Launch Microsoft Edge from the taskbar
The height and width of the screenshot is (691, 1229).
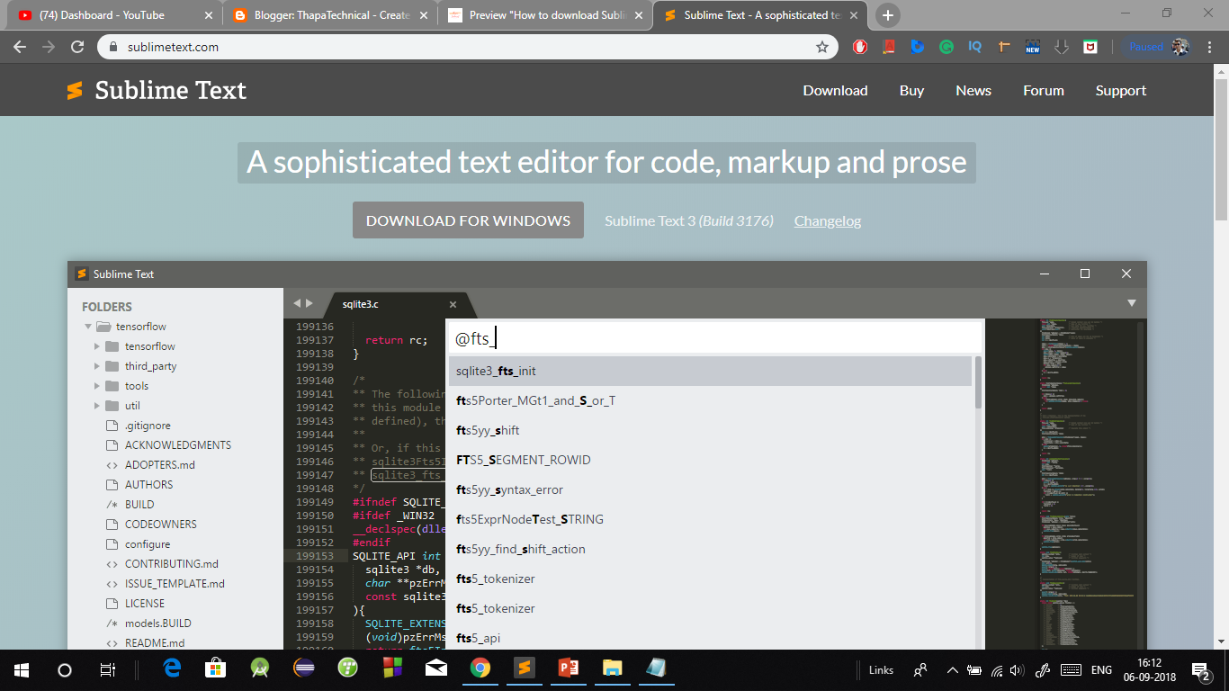tap(172, 669)
